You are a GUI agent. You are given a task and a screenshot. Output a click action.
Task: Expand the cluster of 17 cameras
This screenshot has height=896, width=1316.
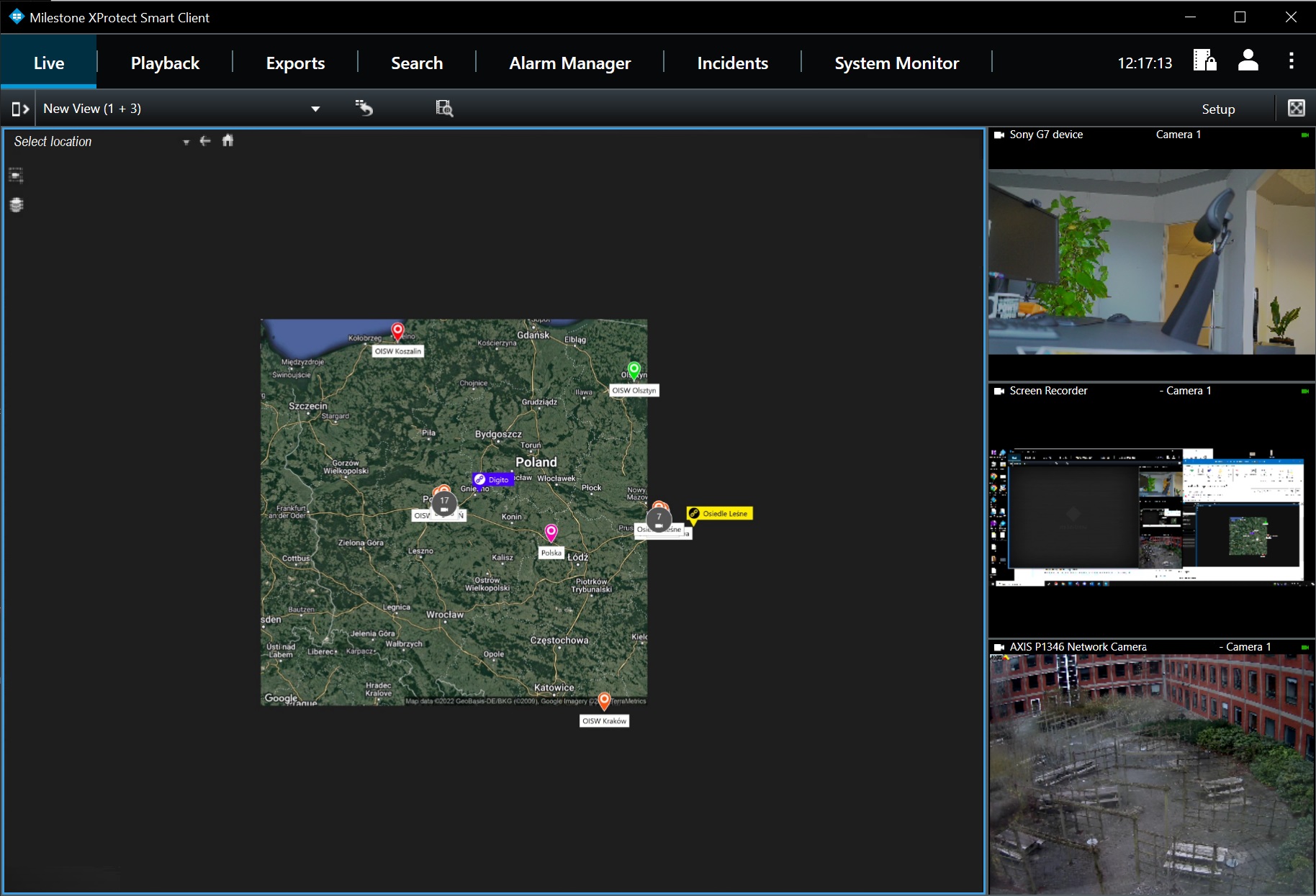(x=444, y=503)
